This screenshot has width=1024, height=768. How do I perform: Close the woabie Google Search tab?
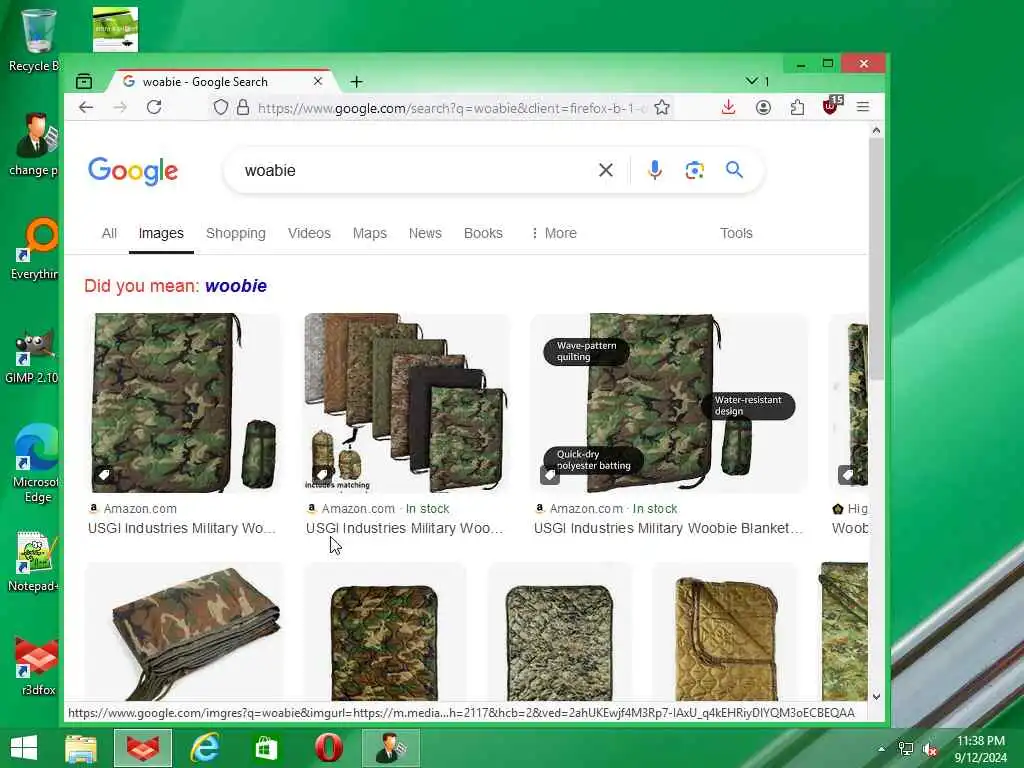318,82
